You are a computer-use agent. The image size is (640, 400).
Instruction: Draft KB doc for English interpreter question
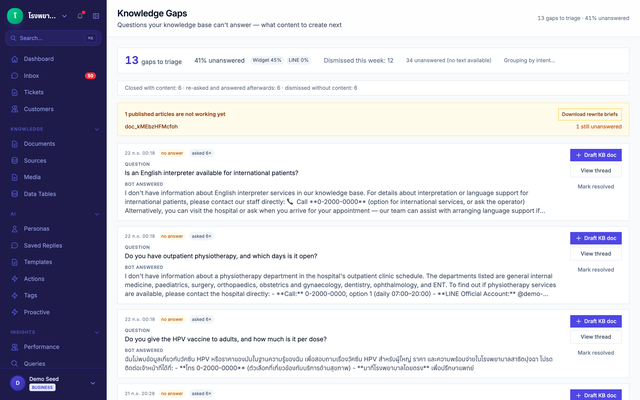pyautogui.click(x=596, y=155)
